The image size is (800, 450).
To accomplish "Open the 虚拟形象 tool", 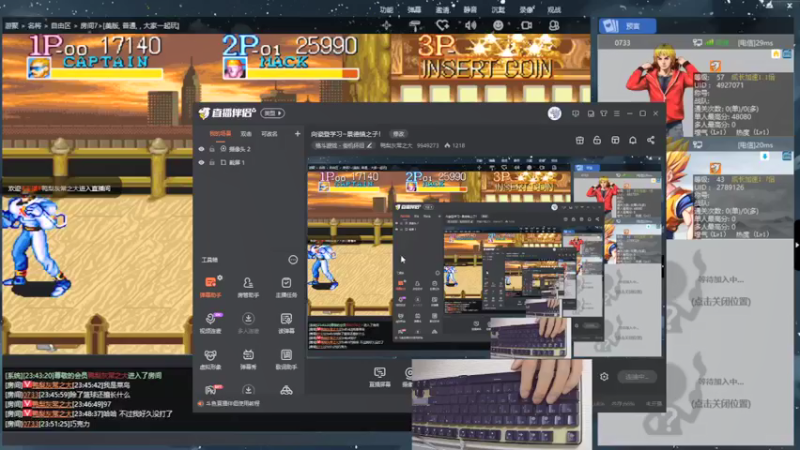I will click(210, 359).
